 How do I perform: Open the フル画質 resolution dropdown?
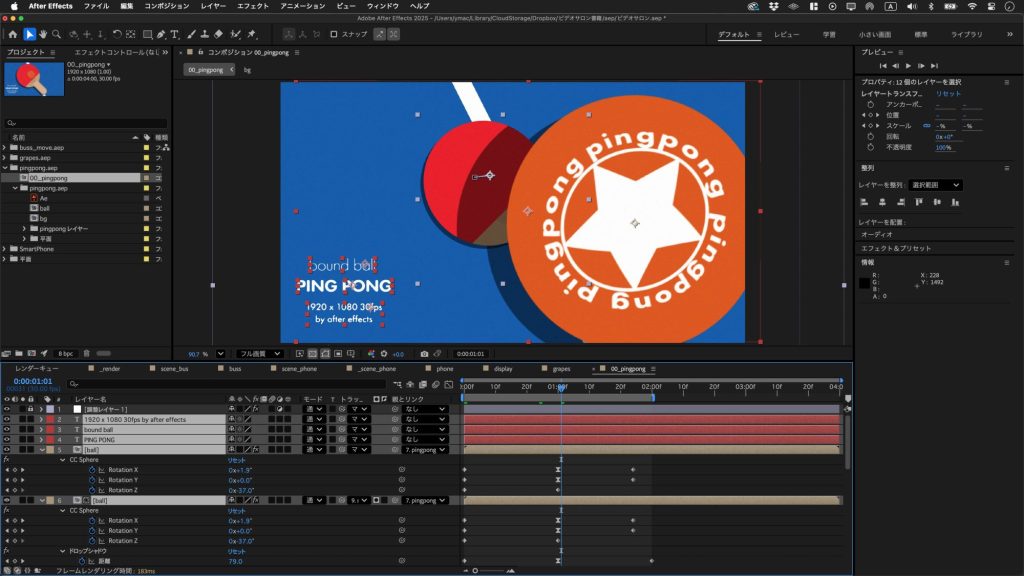tap(259, 354)
